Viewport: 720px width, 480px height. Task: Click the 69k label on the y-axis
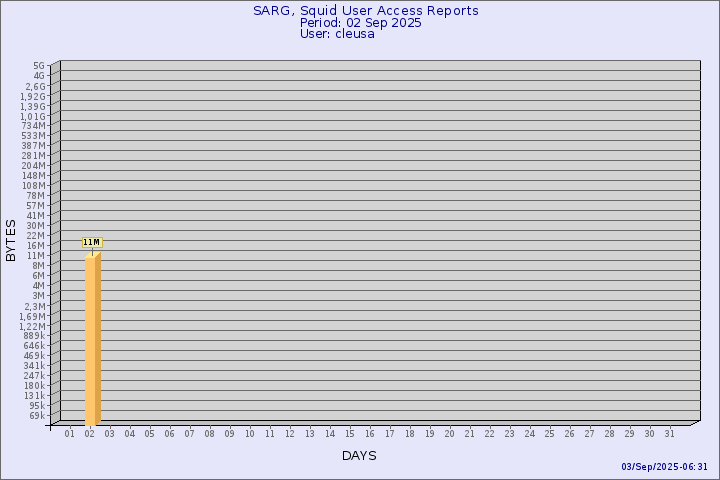coord(36,415)
